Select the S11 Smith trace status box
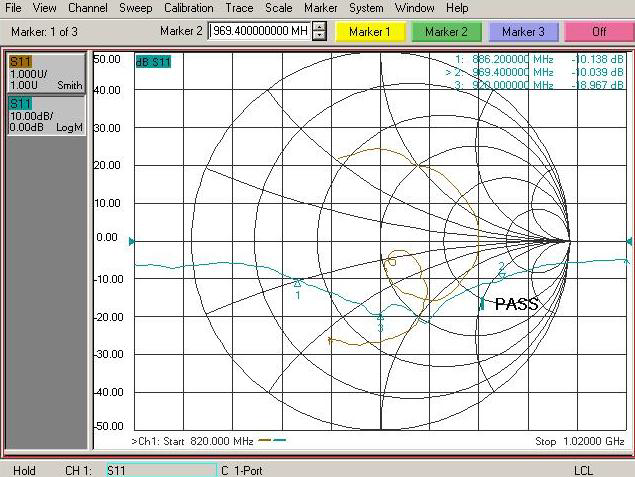635x477 pixels. point(46,74)
